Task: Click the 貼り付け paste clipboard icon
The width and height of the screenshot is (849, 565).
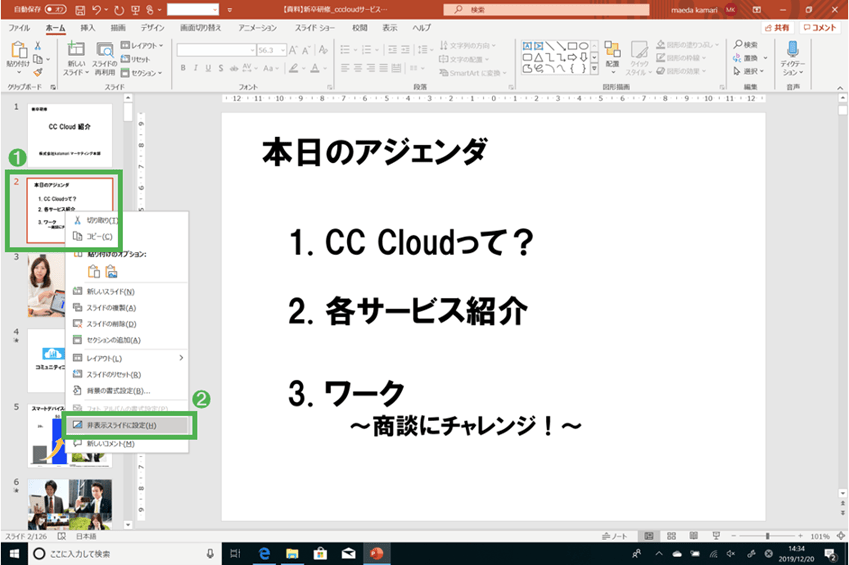Action: [19, 50]
